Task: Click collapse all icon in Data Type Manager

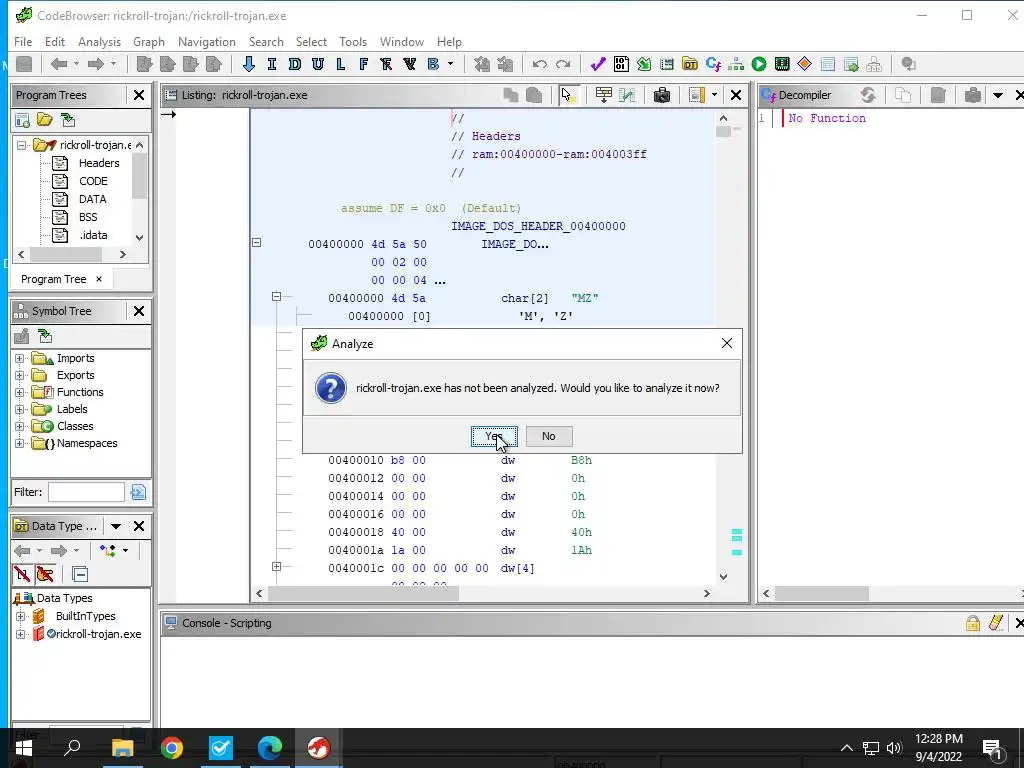Action: pos(80,574)
